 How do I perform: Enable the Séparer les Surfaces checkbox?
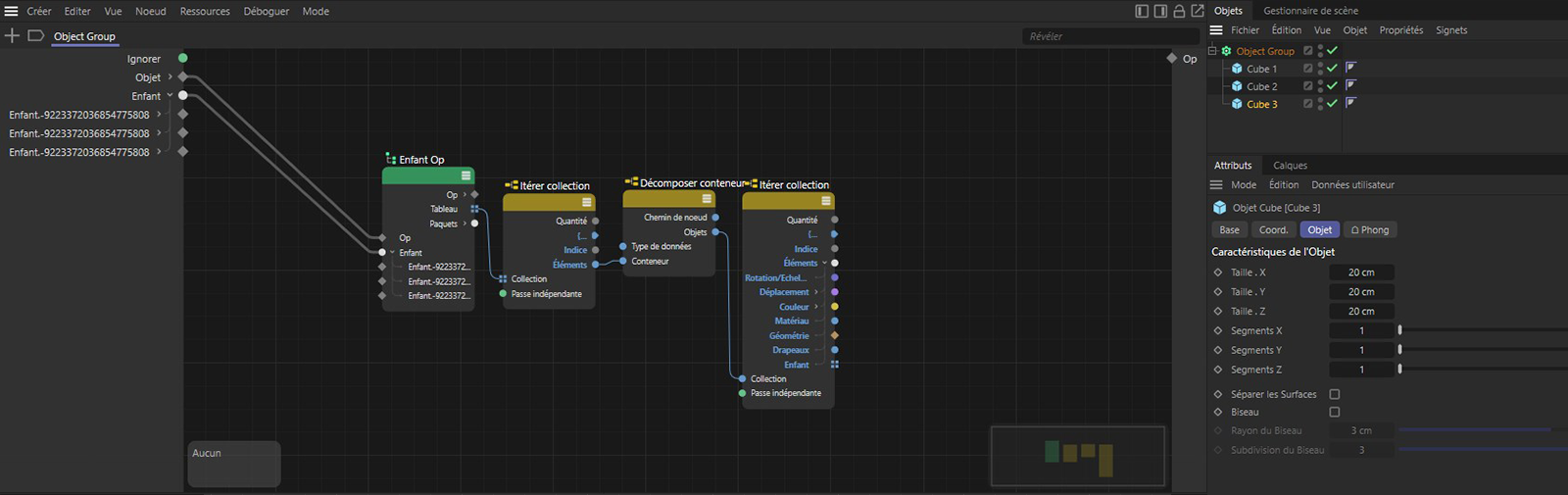coord(1334,394)
